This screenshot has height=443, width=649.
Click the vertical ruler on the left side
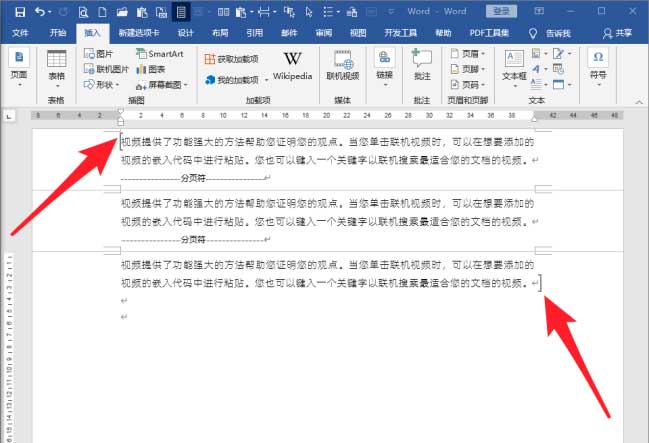tap(10, 347)
